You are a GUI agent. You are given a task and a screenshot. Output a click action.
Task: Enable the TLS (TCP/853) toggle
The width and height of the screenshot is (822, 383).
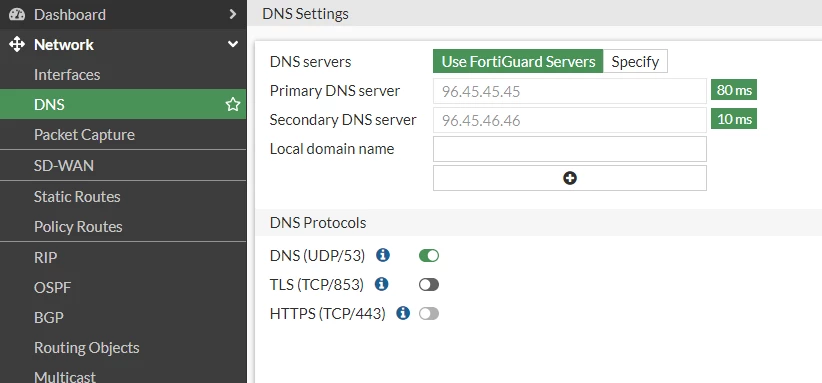click(429, 284)
